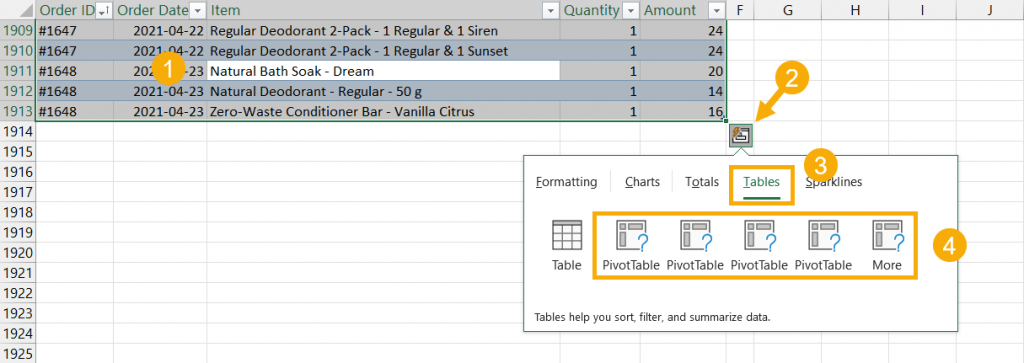Select column H header

(855, 10)
